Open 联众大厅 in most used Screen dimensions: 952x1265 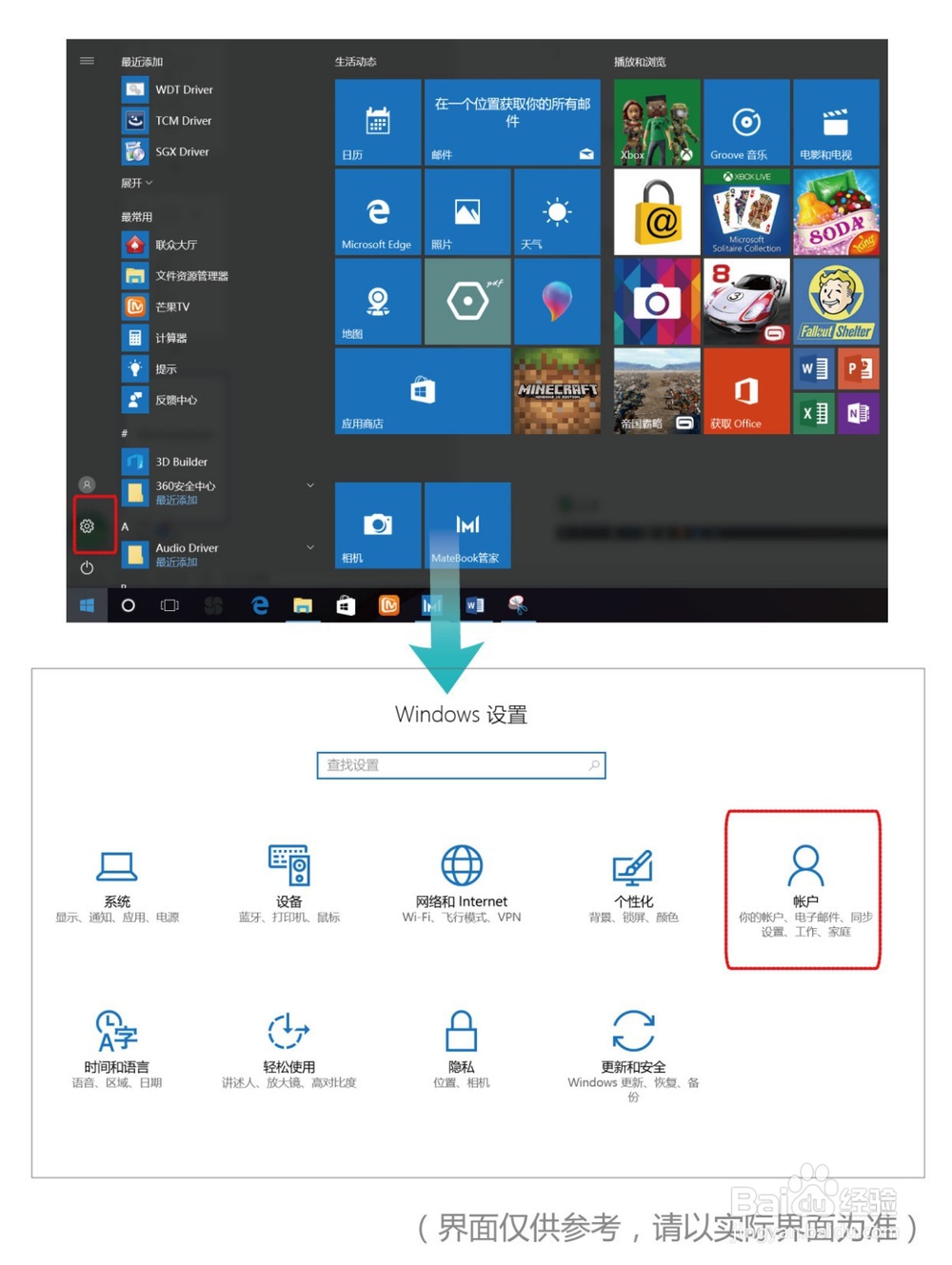(162, 245)
